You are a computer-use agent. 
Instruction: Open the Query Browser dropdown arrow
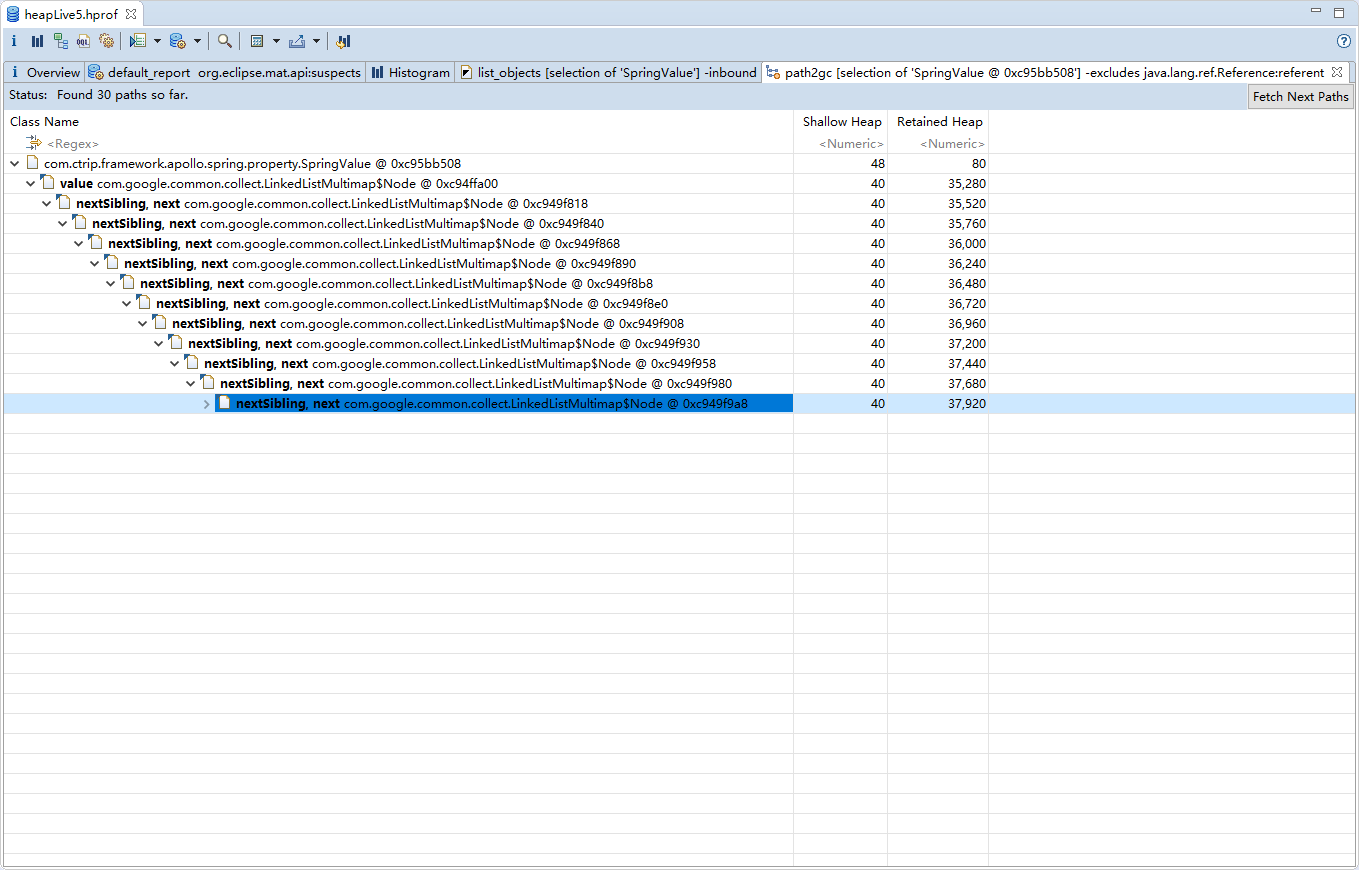click(x=197, y=41)
